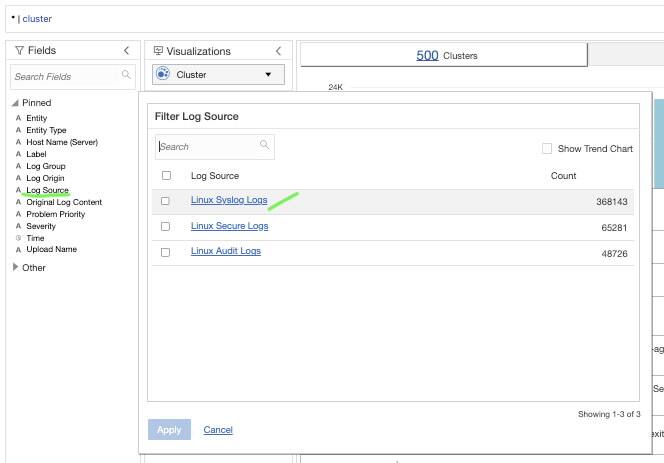Check the Linux Syslog Logs row checkbox
This screenshot has width=664, height=463.
165,201
